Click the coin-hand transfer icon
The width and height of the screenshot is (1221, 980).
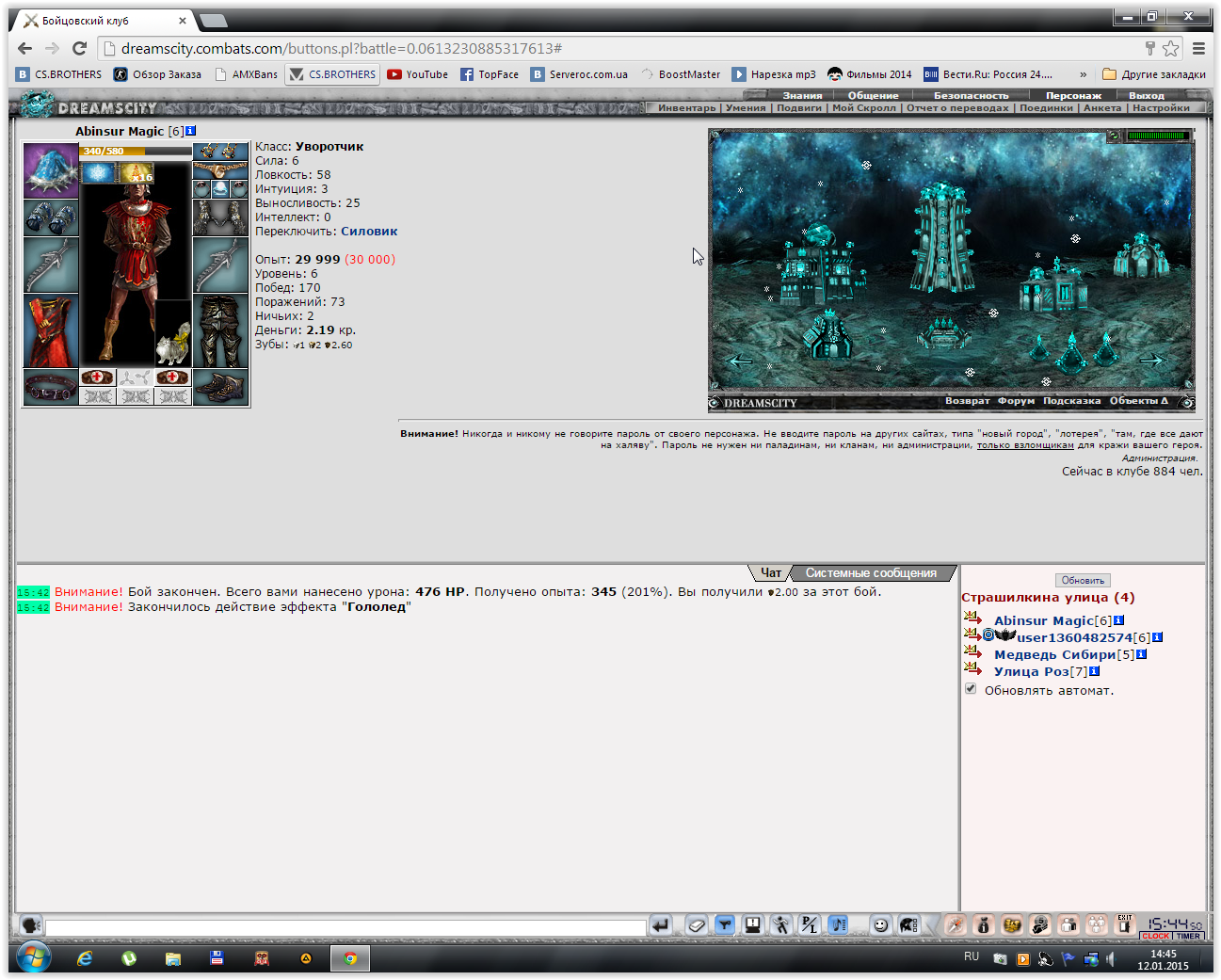click(1040, 925)
